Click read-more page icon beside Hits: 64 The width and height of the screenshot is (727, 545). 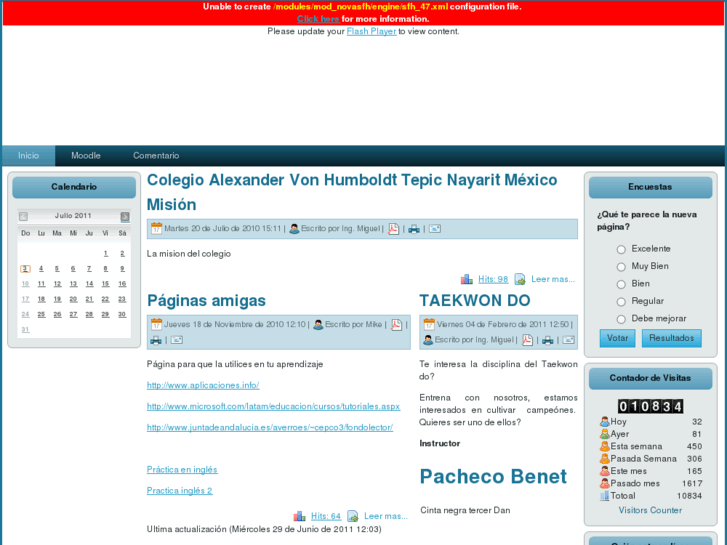353,516
